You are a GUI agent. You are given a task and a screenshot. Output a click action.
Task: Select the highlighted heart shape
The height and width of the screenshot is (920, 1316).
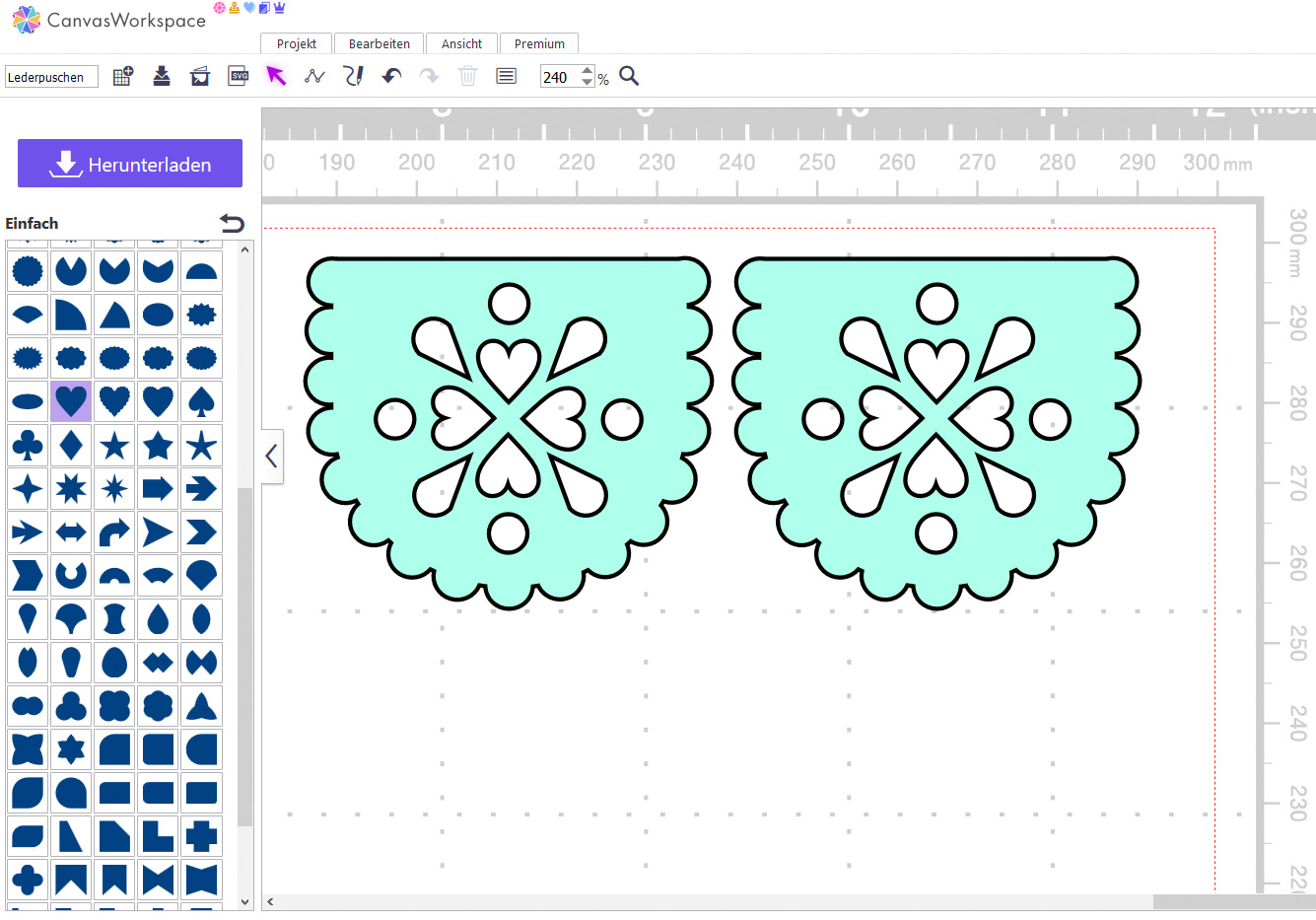click(71, 401)
